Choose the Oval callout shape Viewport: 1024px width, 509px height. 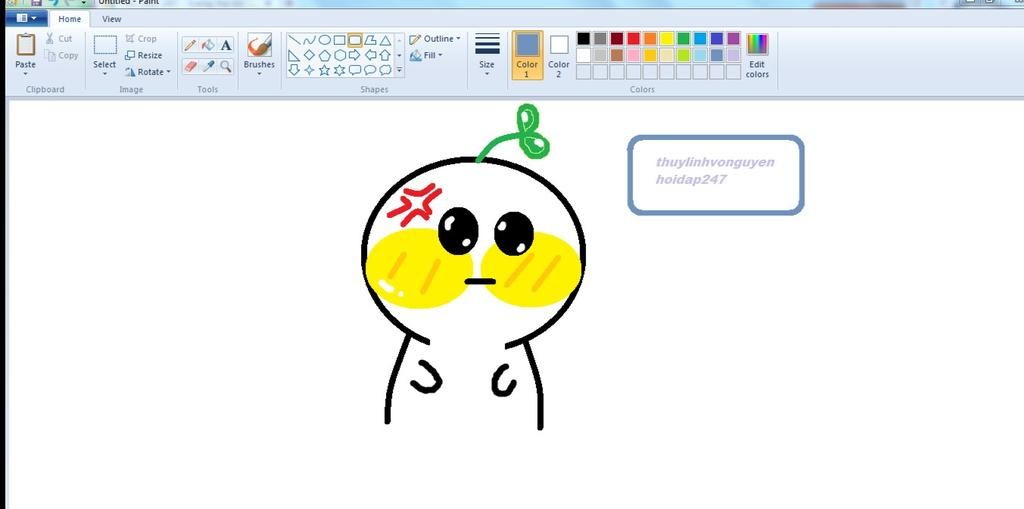point(370,70)
